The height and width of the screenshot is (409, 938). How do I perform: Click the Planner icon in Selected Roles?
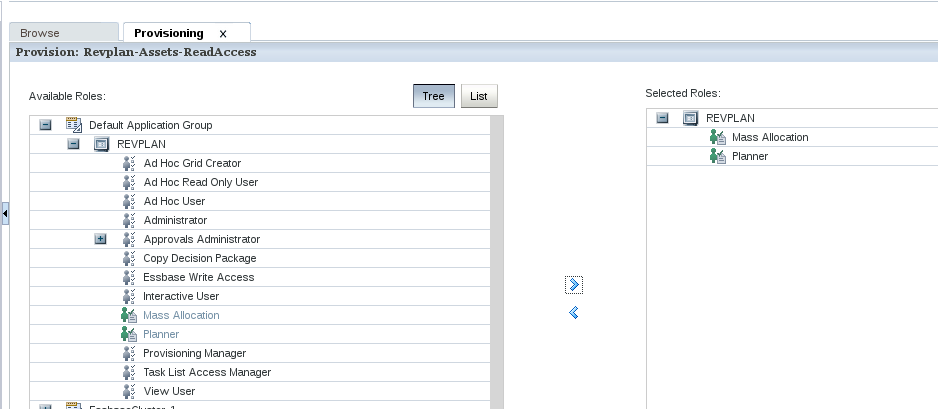717,157
